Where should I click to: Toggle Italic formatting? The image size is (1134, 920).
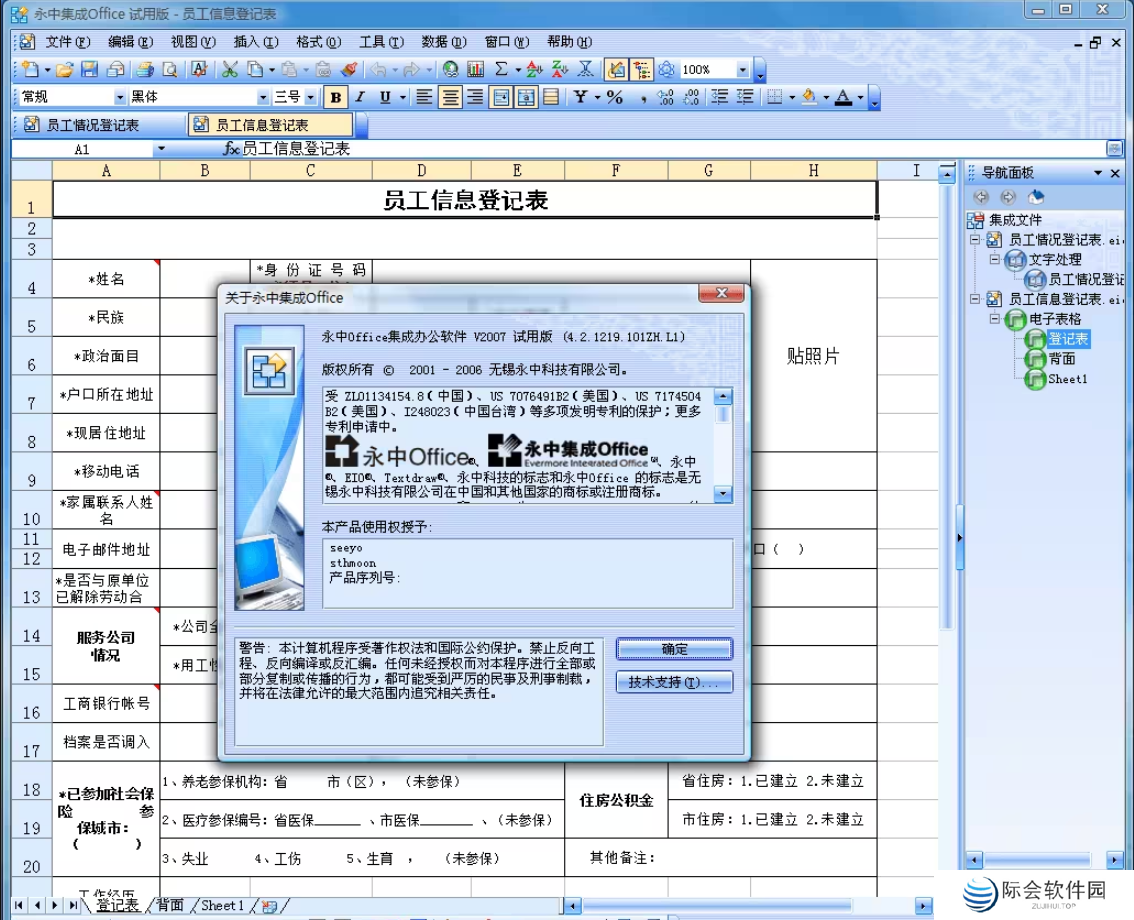(x=359, y=97)
